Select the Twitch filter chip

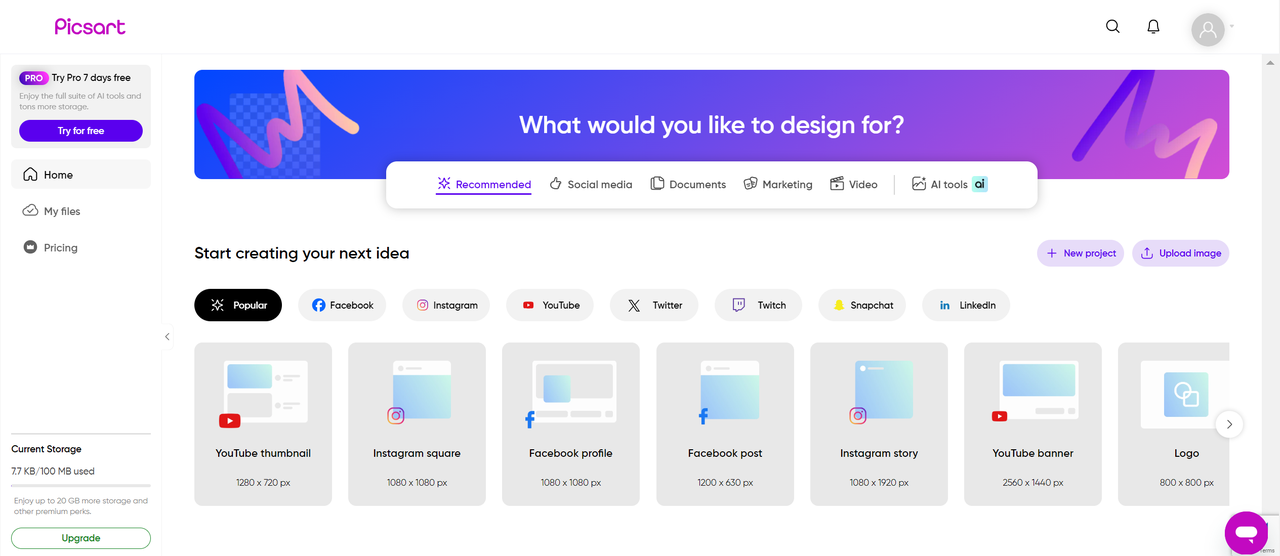[x=758, y=305]
